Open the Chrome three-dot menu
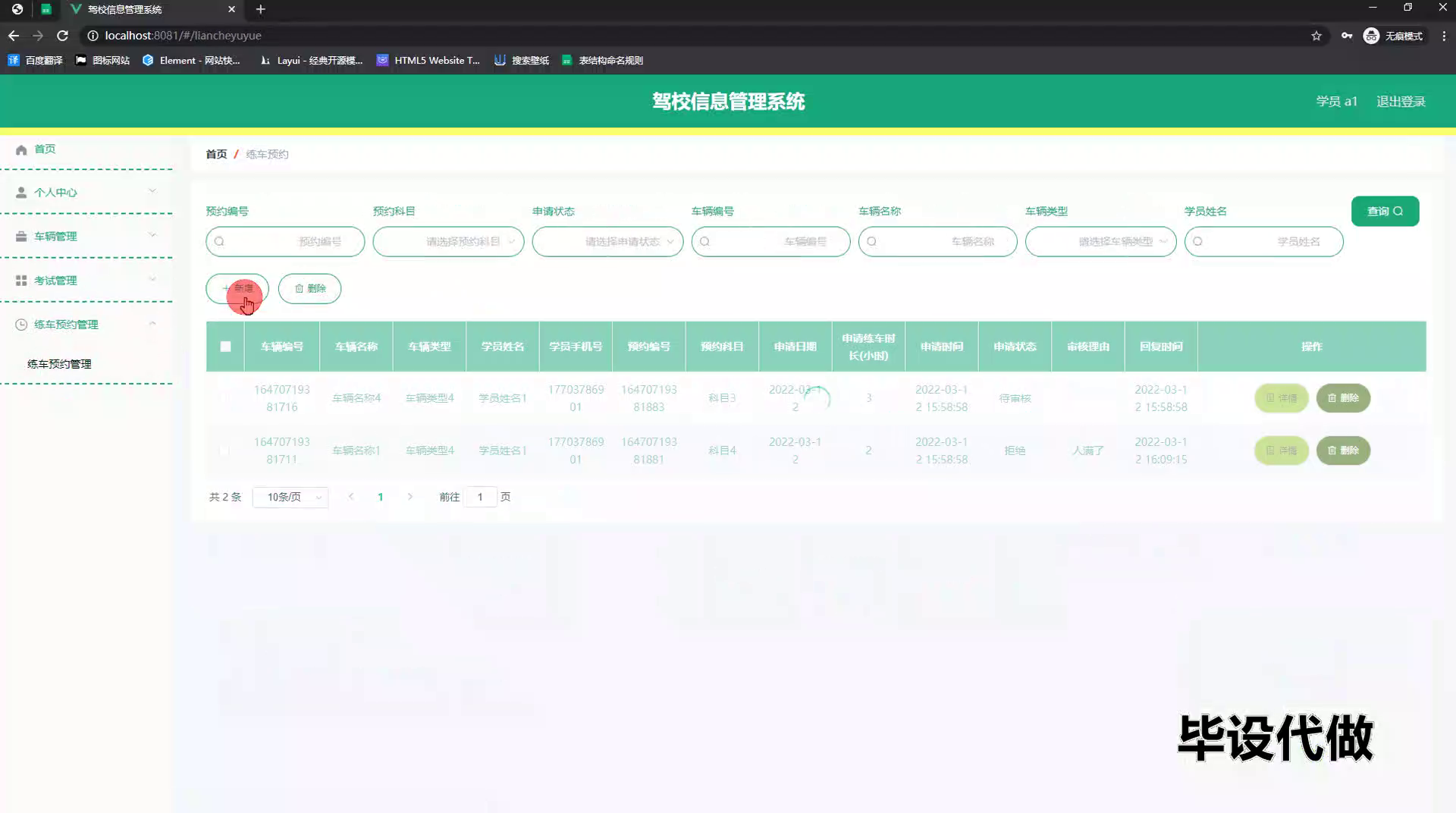This screenshot has width=1456, height=813. tap(1444, 36)
